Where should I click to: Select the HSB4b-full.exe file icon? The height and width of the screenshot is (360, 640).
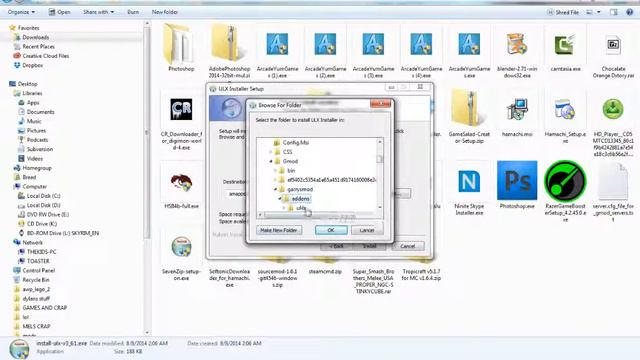[181, 182]
